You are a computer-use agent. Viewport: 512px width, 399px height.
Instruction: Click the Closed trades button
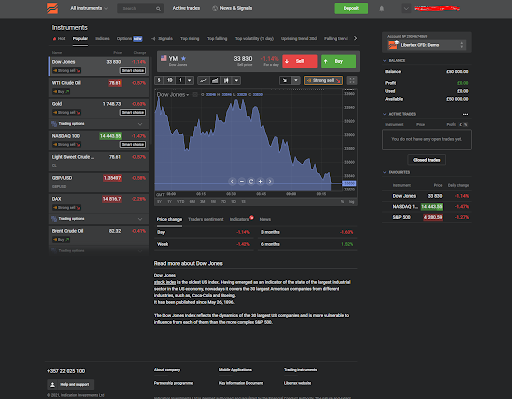426,160
